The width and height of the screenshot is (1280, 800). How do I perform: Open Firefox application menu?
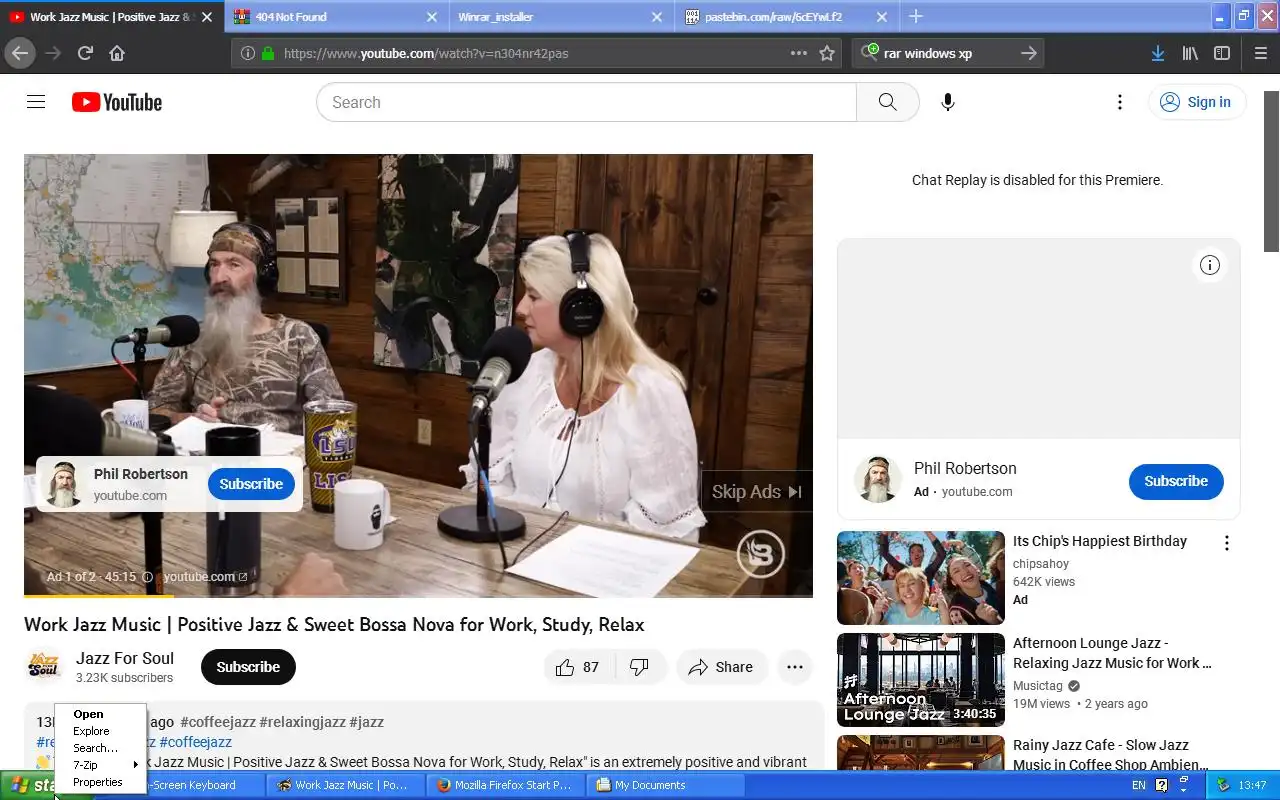point(1260,53)
